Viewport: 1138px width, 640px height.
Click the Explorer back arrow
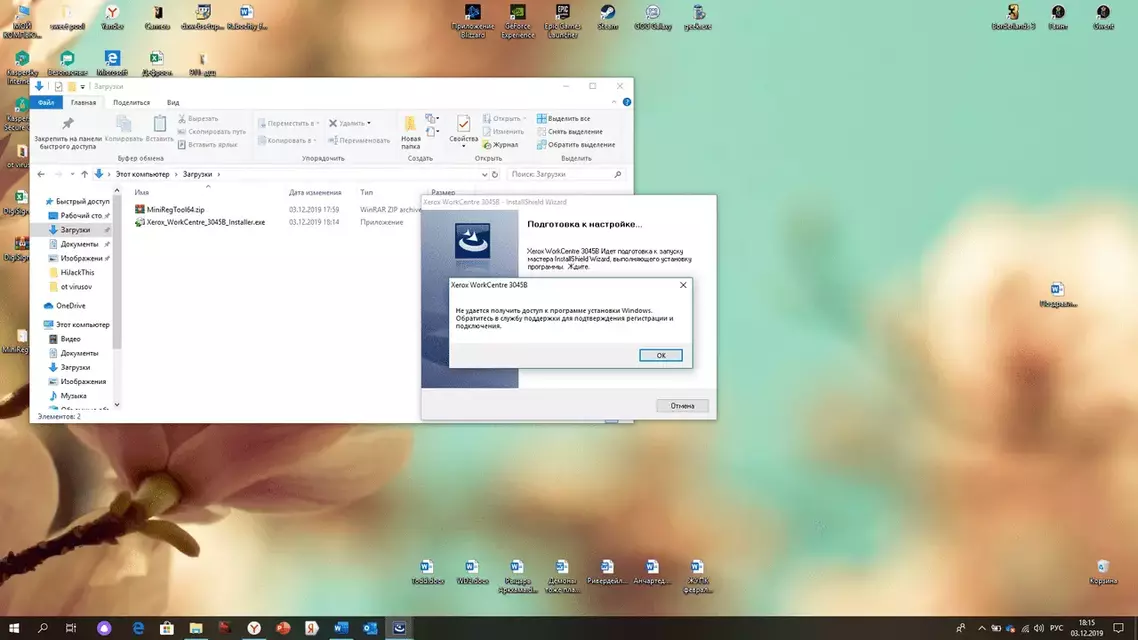pyautogui.click(x=41, y=174)
